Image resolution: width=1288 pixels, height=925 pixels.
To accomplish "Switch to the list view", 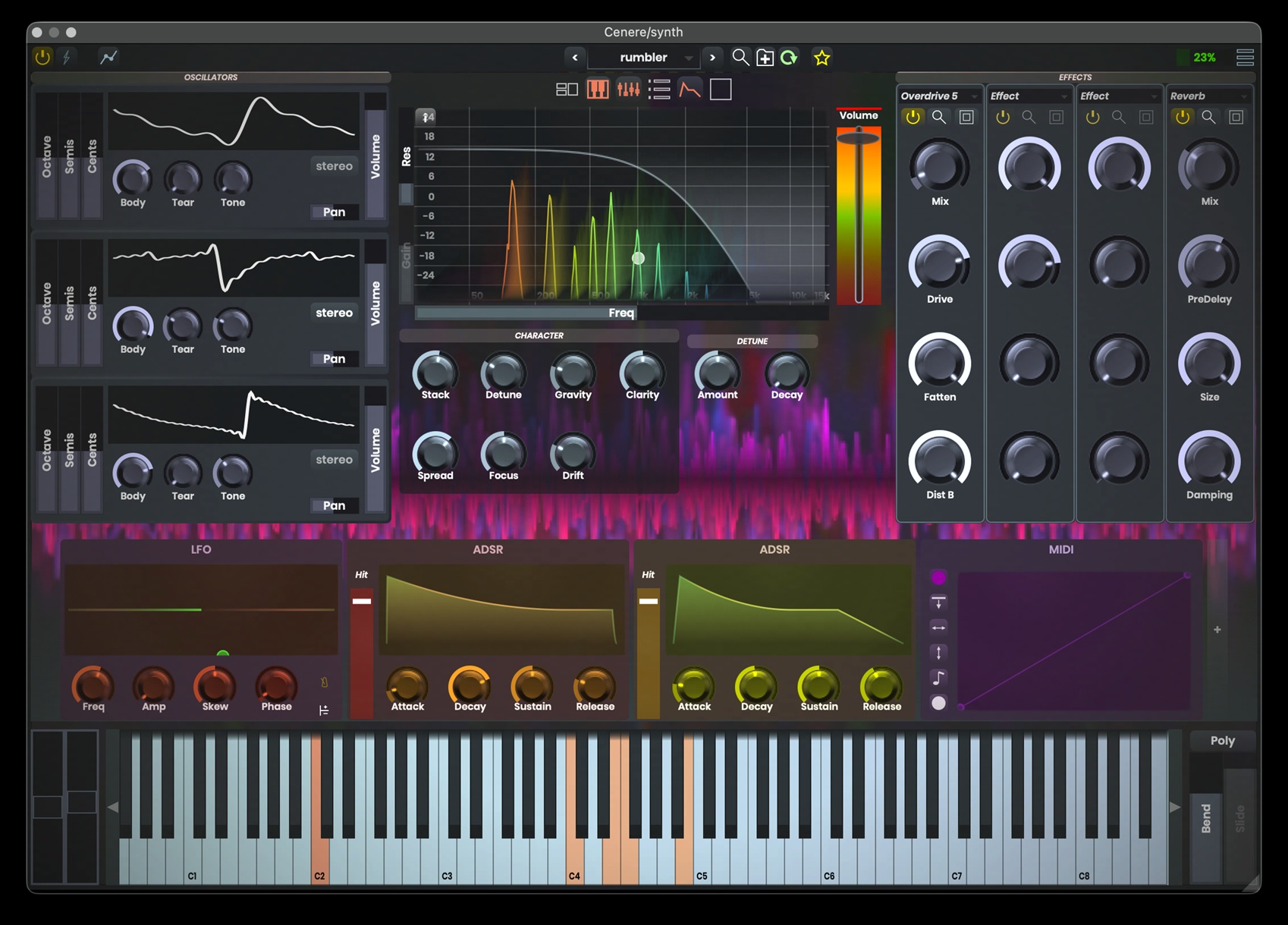I will 659,90.
